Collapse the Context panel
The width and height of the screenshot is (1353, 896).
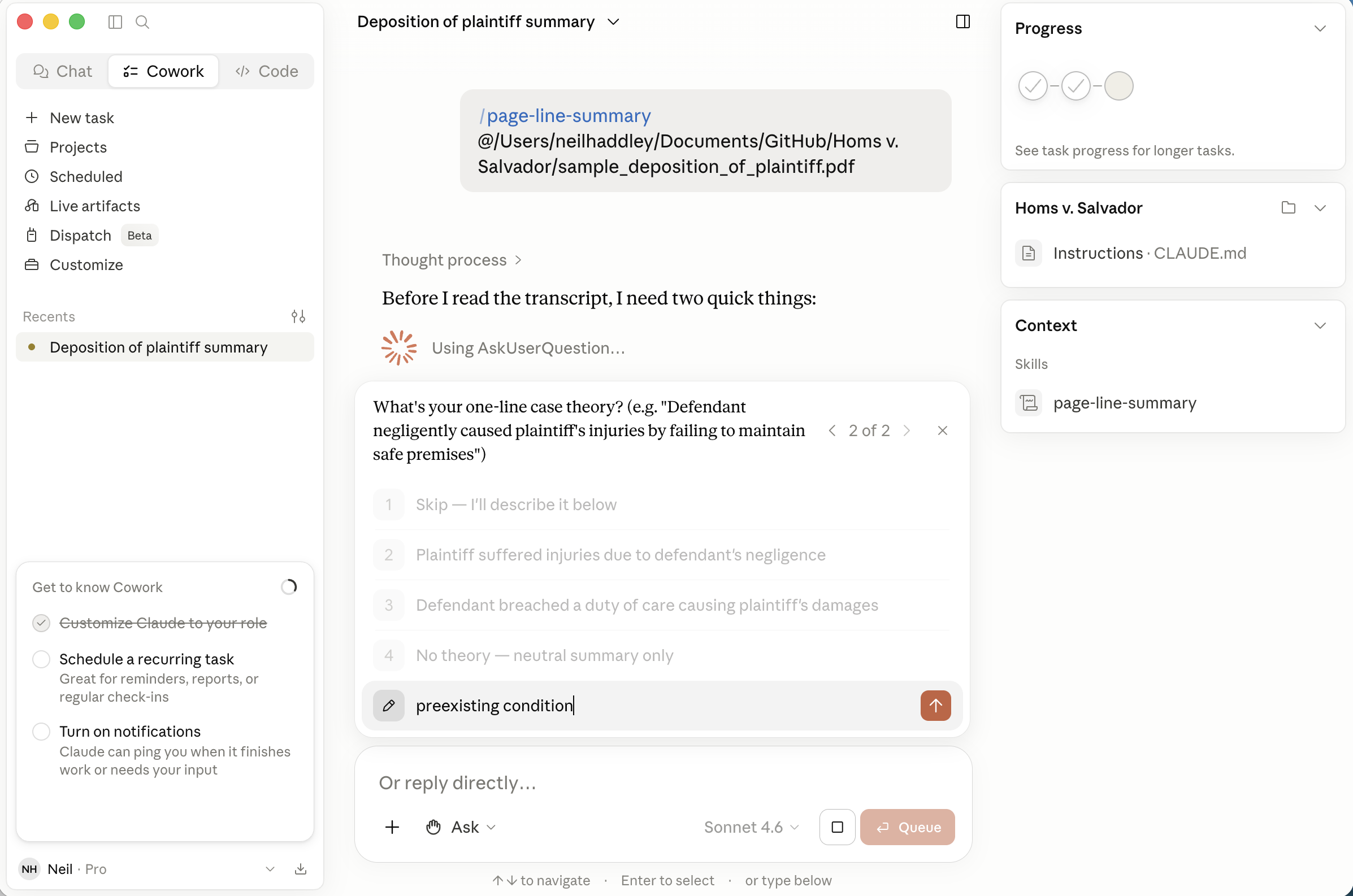[x=1320, y=325]
